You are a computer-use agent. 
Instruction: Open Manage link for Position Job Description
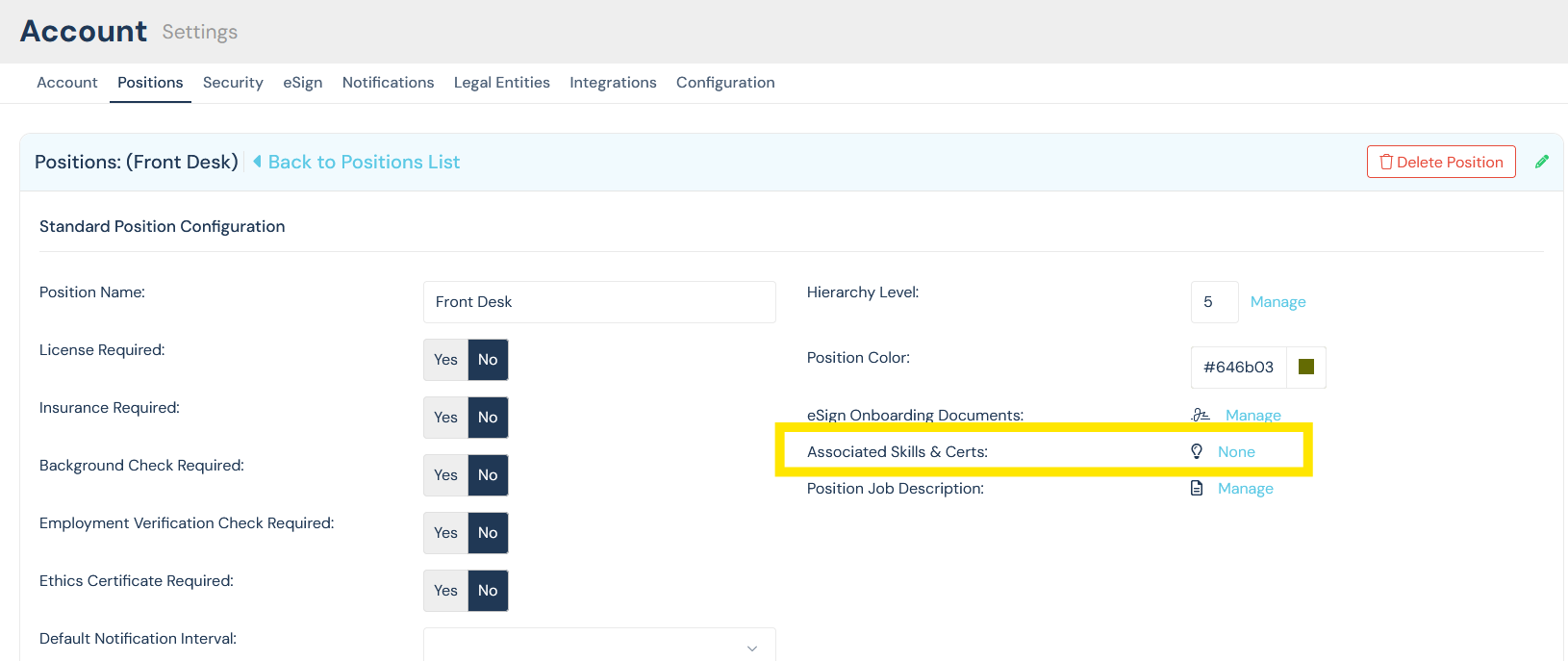pos(1245,489)
